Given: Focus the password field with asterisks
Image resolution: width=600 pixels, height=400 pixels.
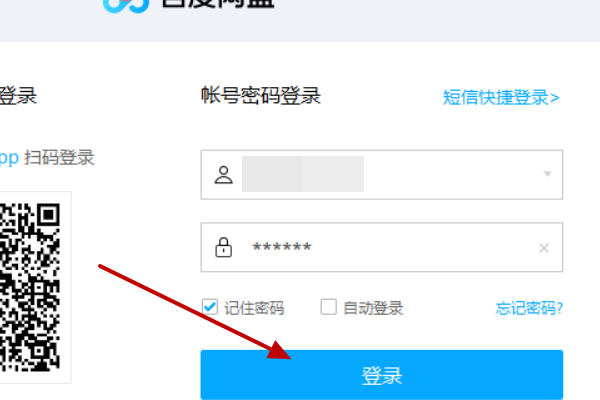Looking at the screenshot, I should (382, 247).
